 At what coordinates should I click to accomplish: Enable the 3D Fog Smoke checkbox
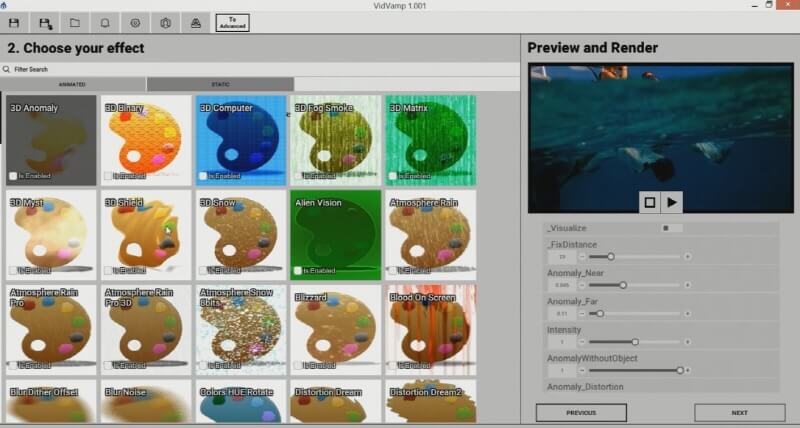click(298, 176)
